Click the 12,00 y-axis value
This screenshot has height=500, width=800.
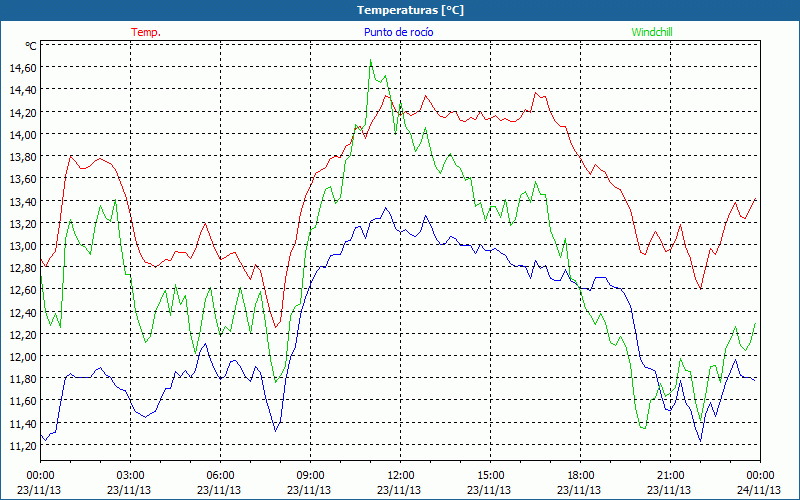[x=22, y=356]
